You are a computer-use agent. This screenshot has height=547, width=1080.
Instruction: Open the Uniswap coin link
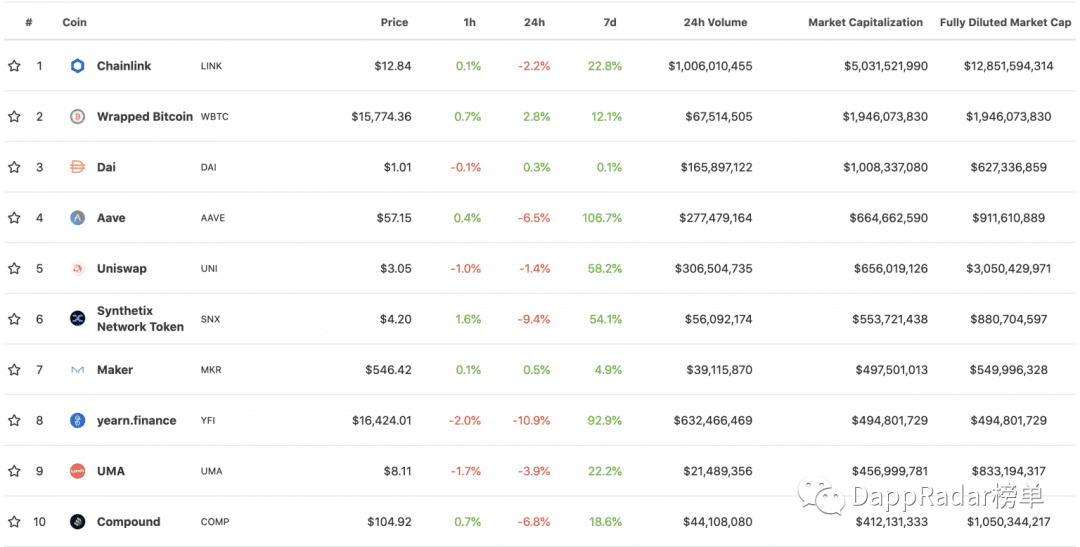(122, 269)
